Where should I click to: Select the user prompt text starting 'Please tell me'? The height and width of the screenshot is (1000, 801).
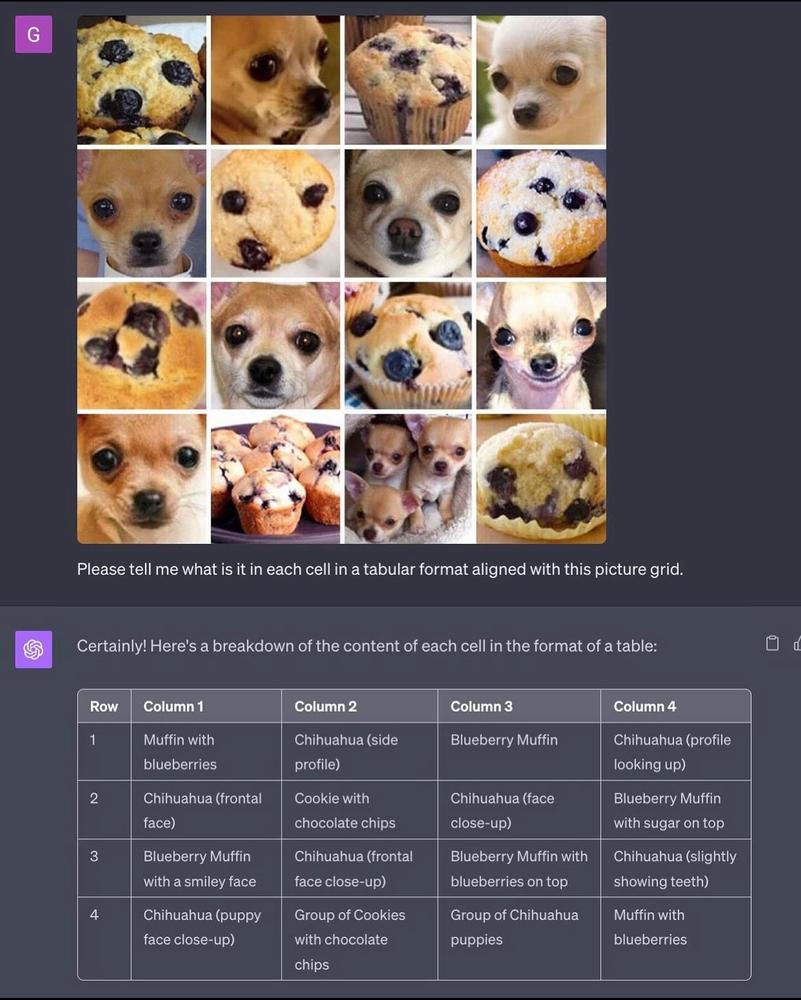[380, 569]
